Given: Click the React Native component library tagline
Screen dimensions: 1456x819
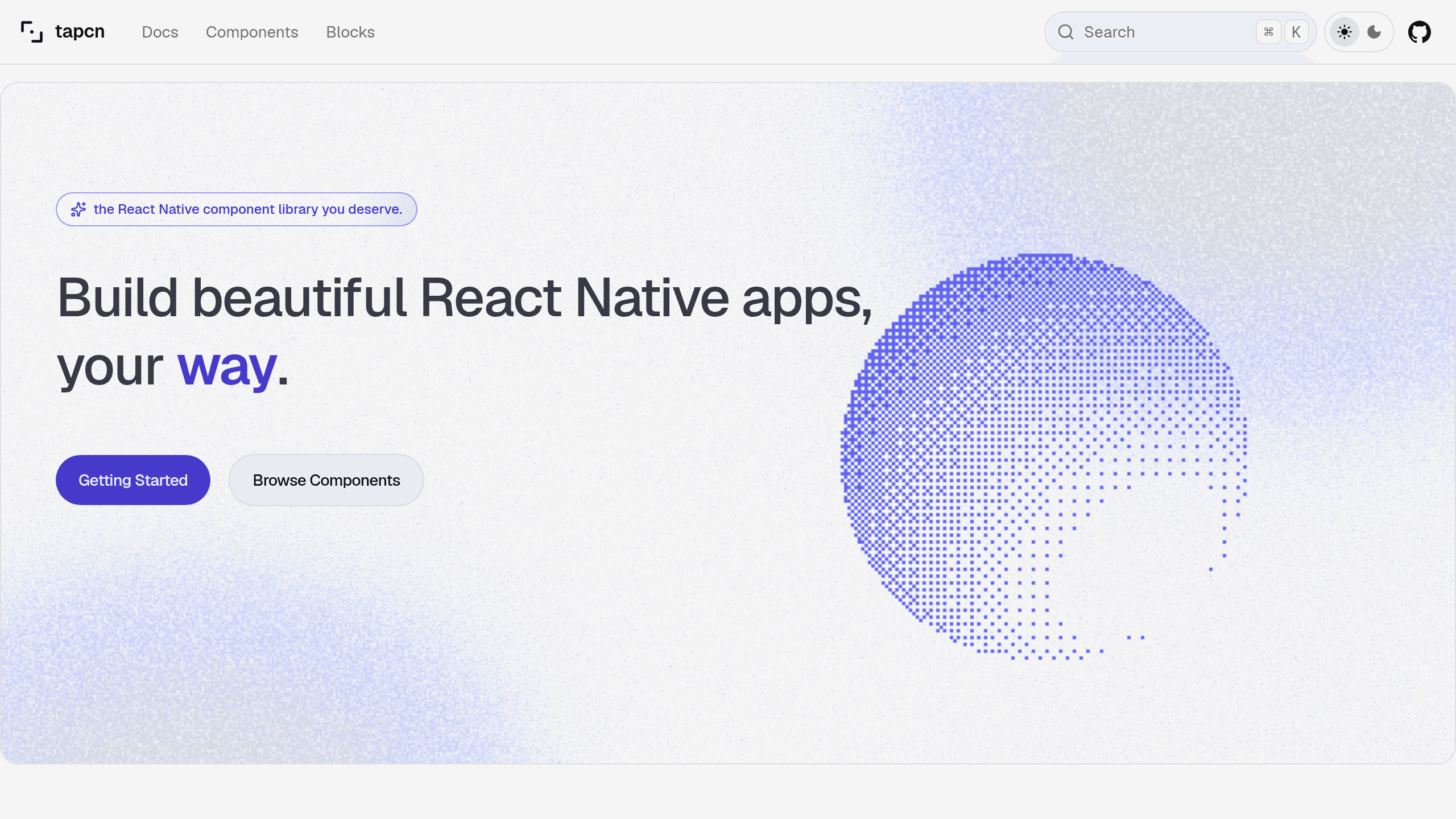Looking at the screenshot, I should [248, 209].
